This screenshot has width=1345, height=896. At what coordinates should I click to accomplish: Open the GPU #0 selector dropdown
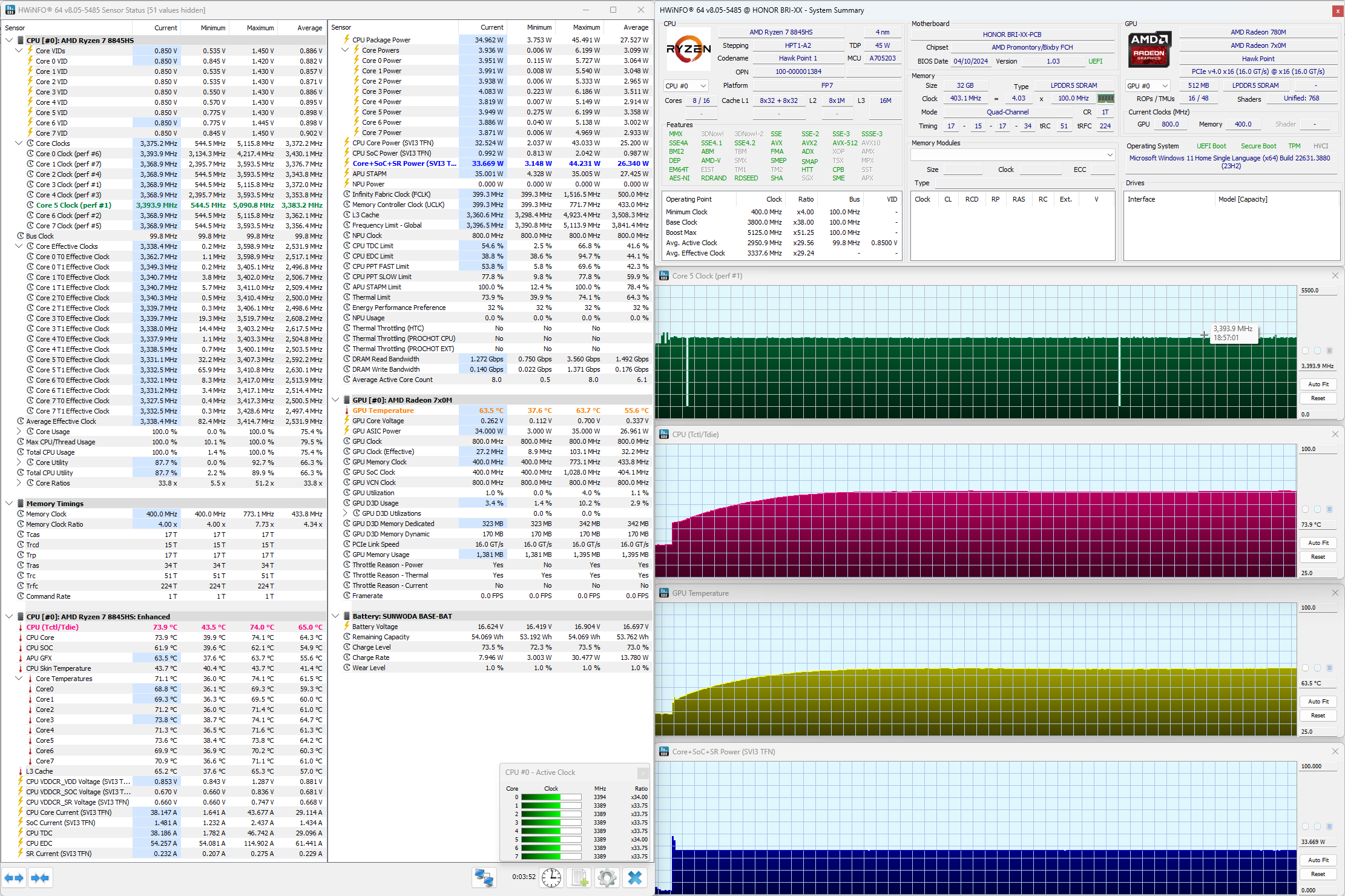(x=1148, y=86)
